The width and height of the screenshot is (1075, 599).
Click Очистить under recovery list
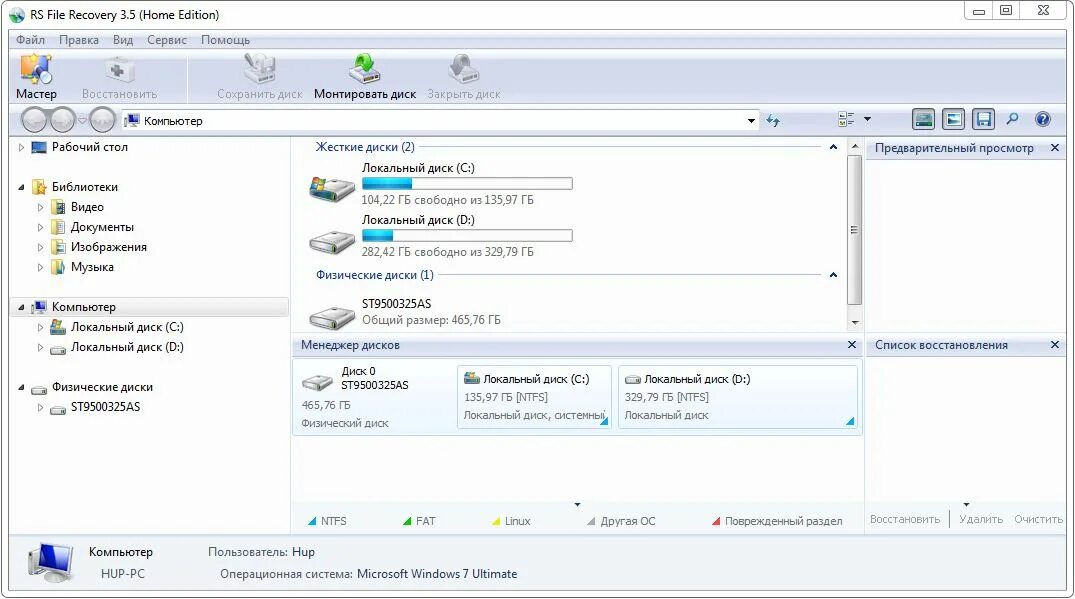point(1039,519)
